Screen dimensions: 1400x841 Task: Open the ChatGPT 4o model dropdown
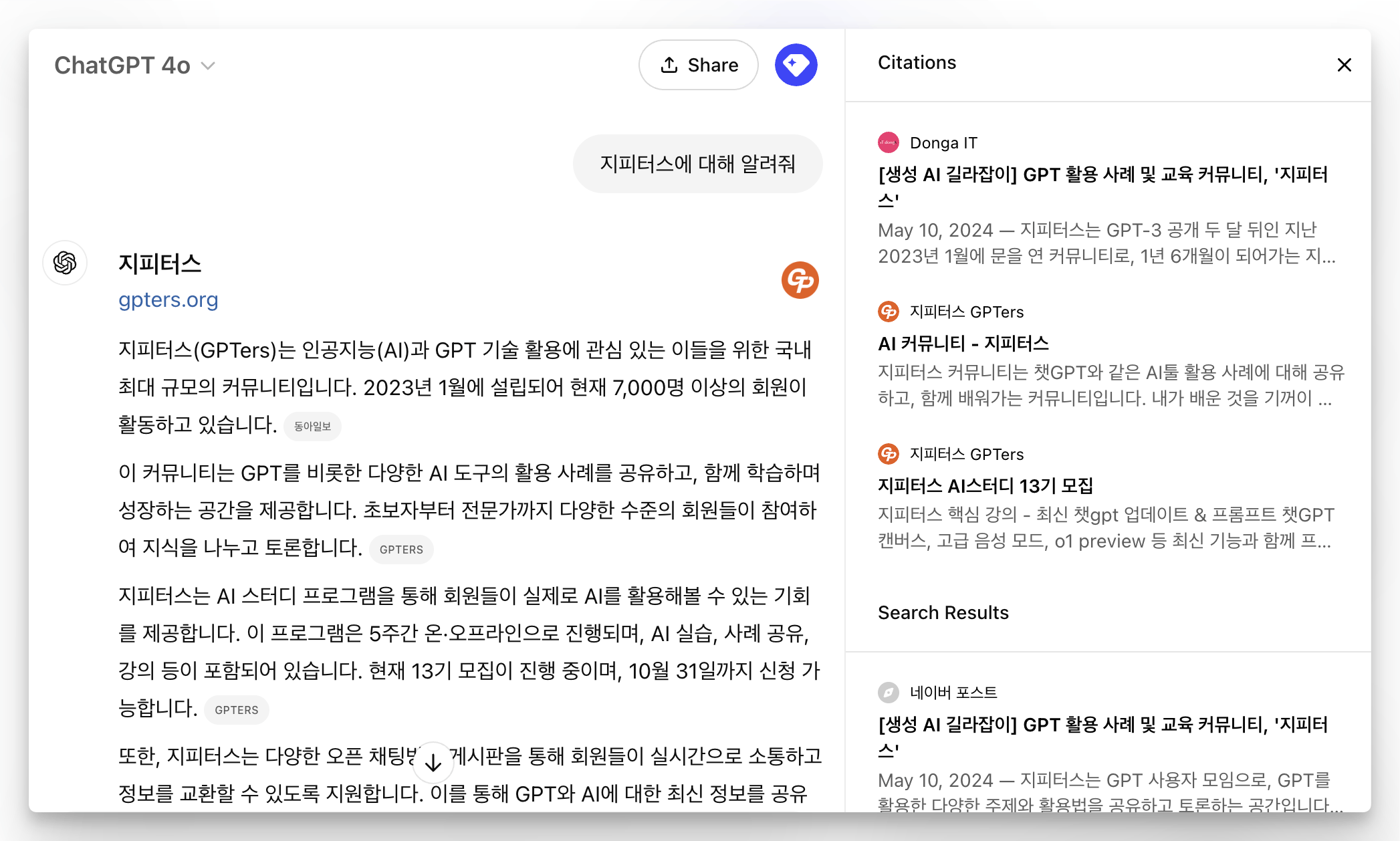[134, 66]
